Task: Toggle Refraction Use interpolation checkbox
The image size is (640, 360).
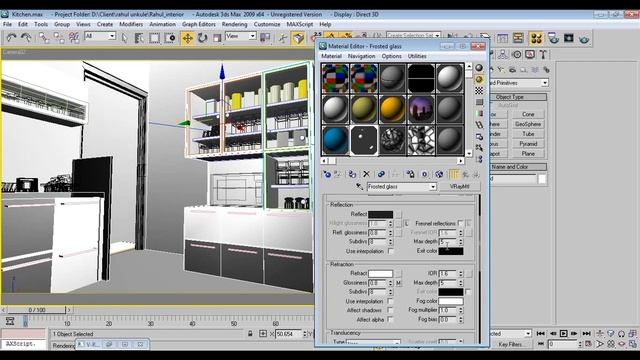Action: 390,301
